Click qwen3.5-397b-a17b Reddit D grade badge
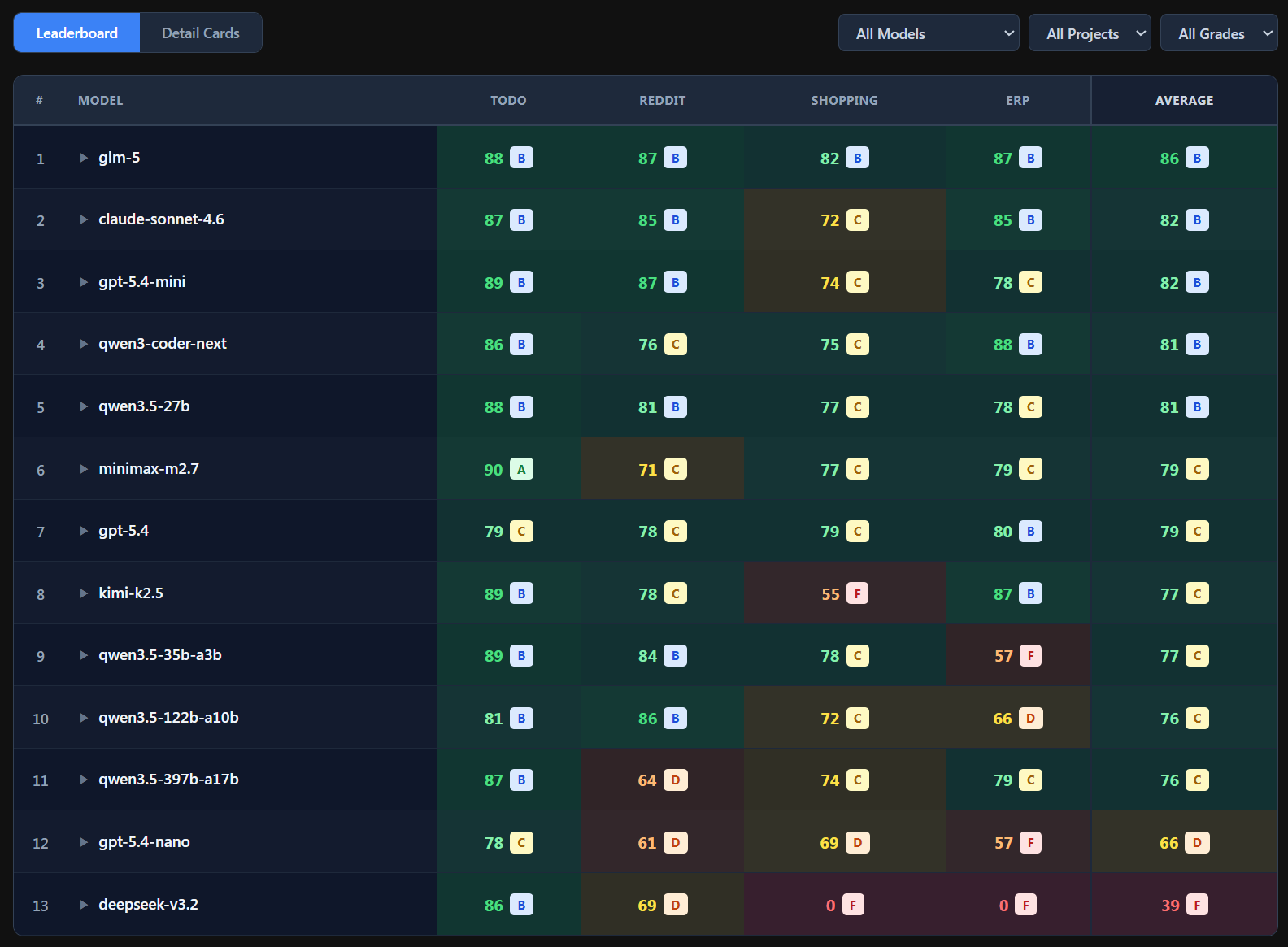 point(675,780)
